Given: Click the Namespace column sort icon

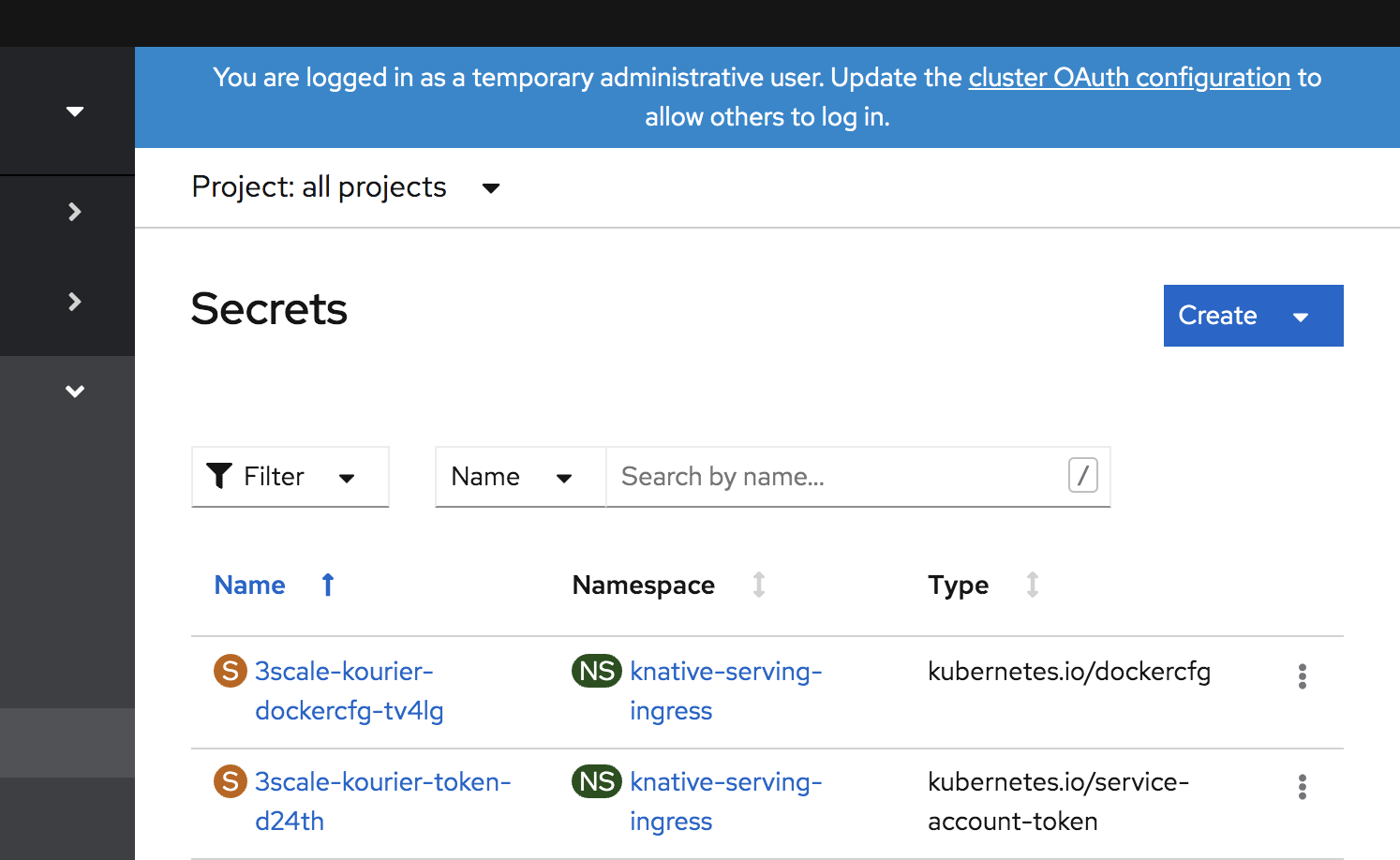Looking at the screenshot, I should [x=759, y=586].
